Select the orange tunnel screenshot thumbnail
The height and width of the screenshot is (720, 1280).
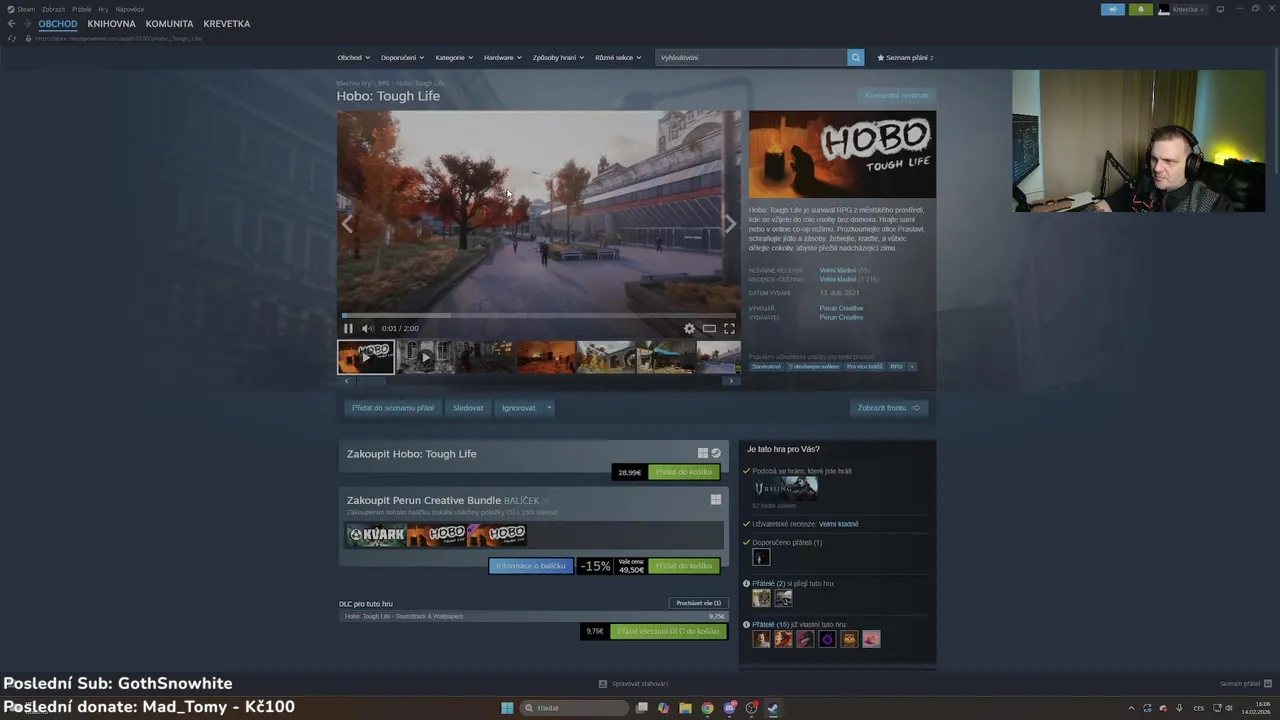coord(545,357)
